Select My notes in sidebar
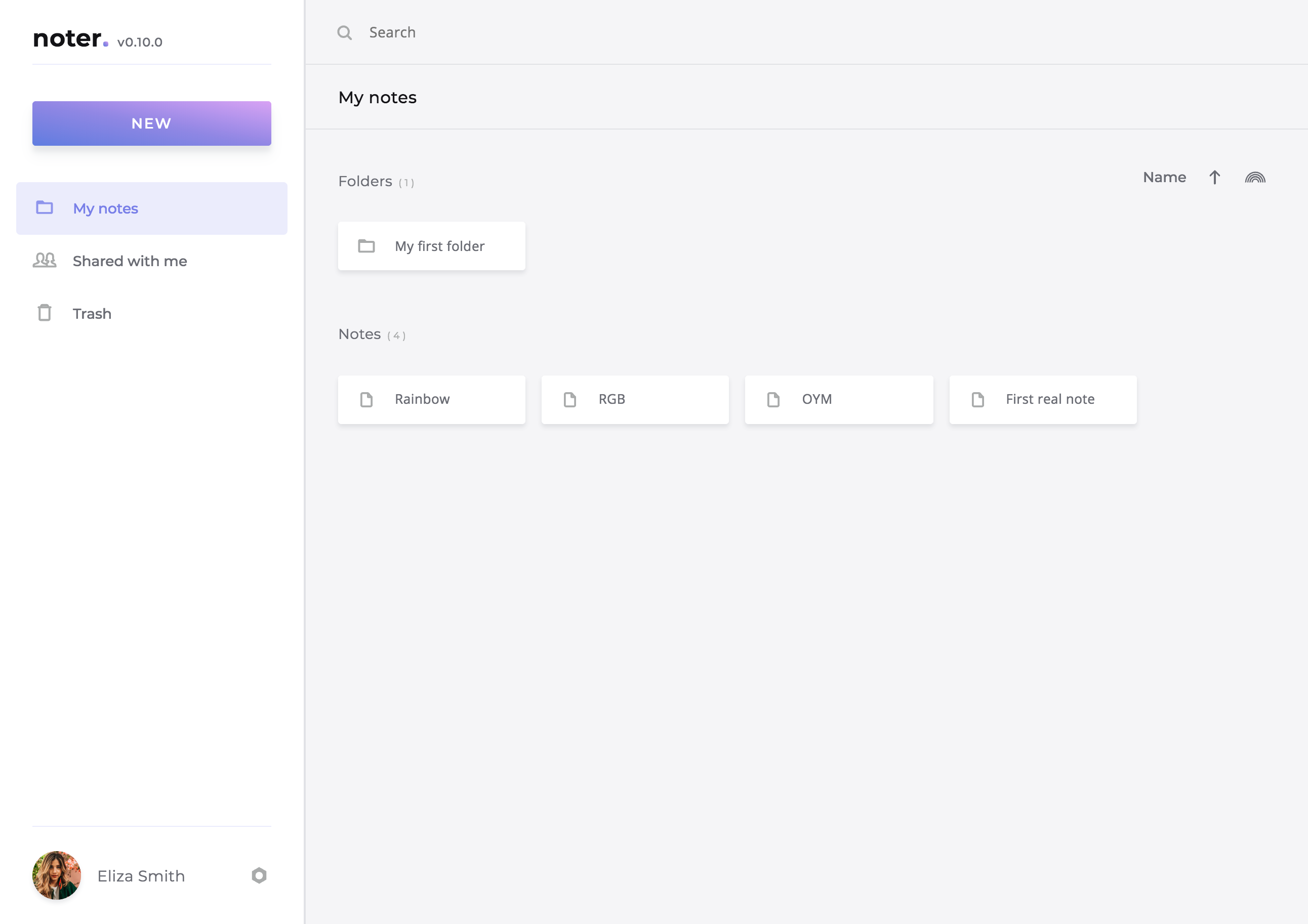Screen dimensions: 1308x924 click(105, 208)
